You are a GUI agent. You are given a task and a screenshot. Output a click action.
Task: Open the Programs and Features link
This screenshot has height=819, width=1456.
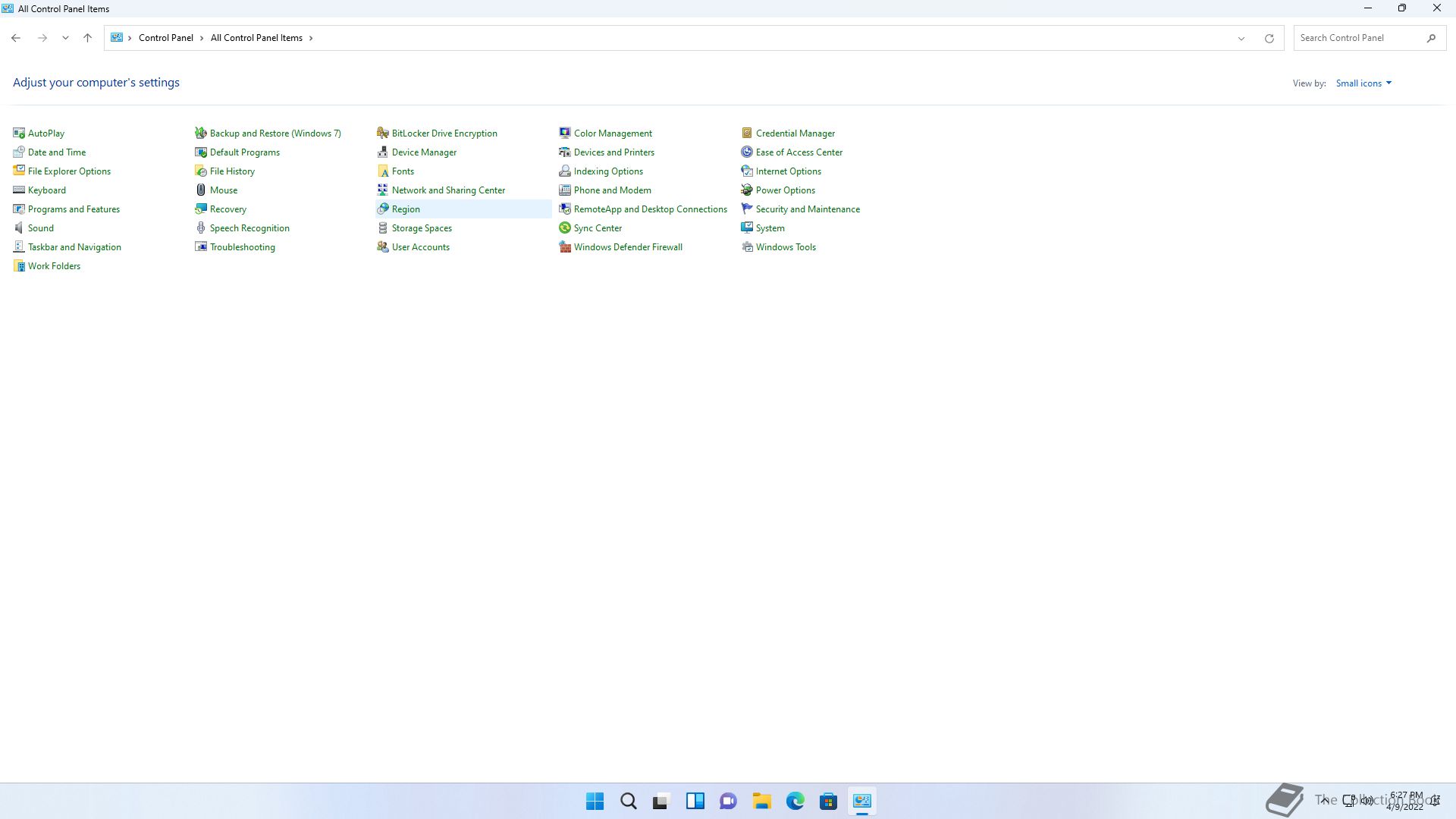74,209
